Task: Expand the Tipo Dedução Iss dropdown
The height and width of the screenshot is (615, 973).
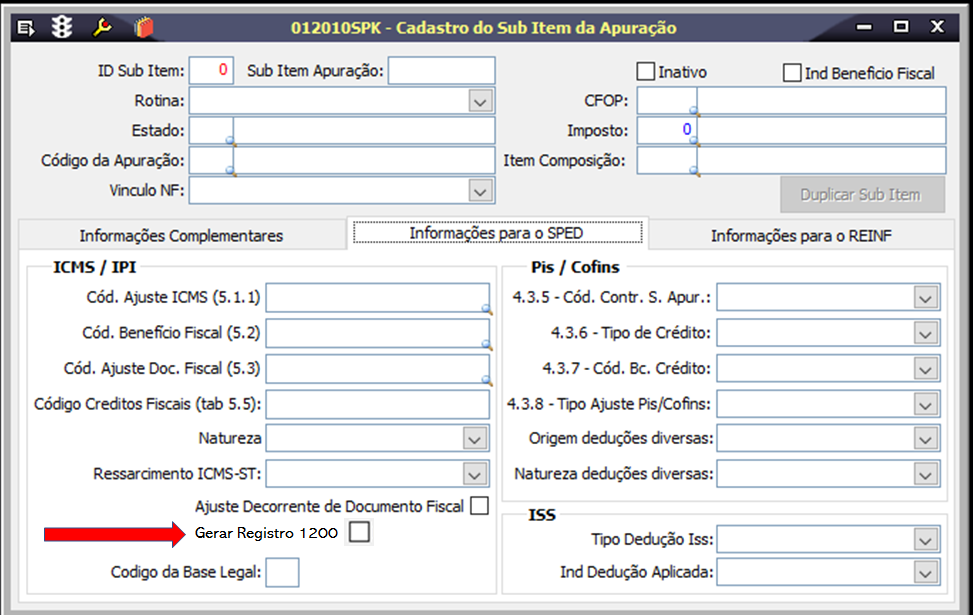Action: (x=926, y=540)
